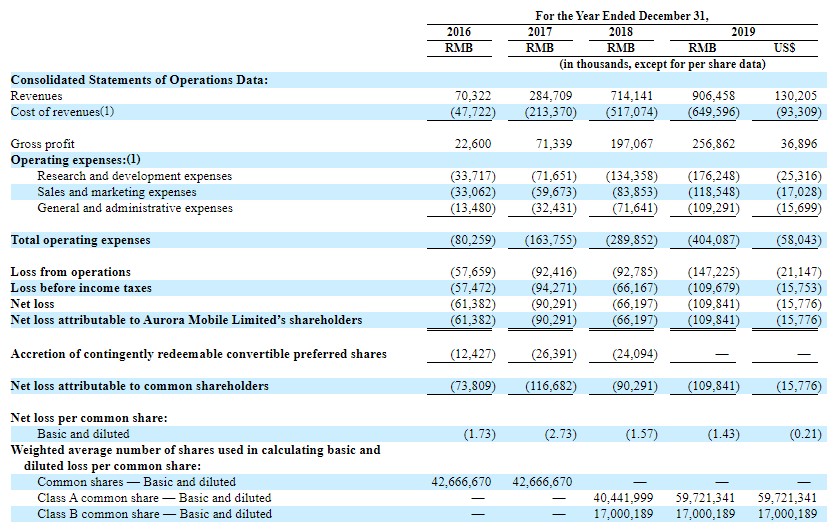This screenshot has width=838, height=530.
Task: Select gross profit value 71,339
Action: click(554, 144)
